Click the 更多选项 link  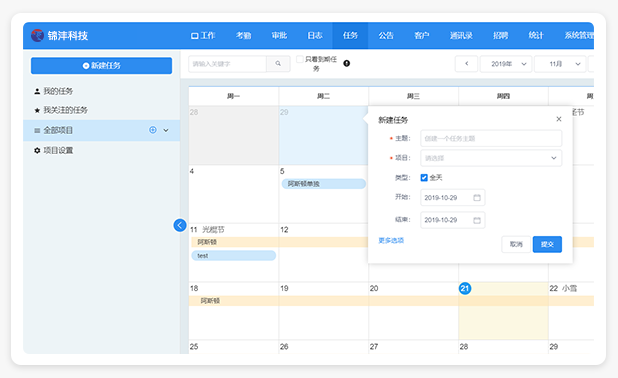(391, 240)
